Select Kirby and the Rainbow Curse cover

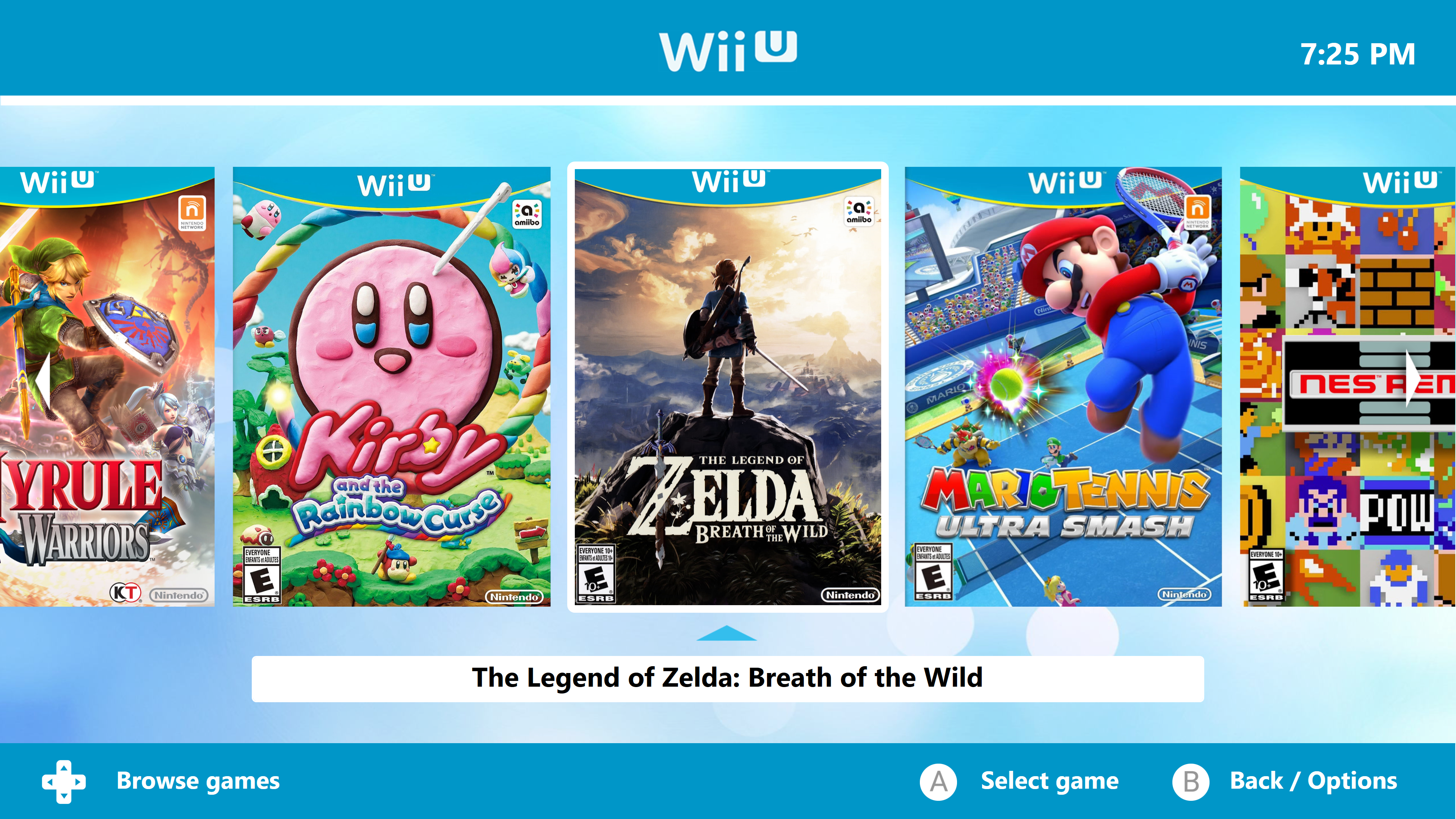click(x=392, y=387)
